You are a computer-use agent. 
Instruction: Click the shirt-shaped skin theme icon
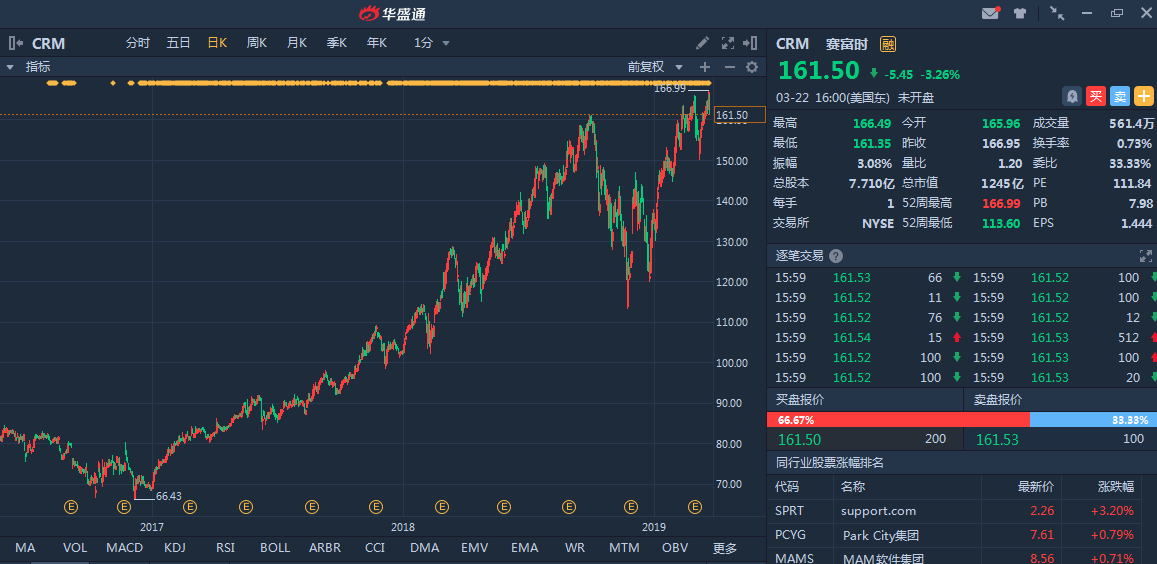click(1020, 13)
